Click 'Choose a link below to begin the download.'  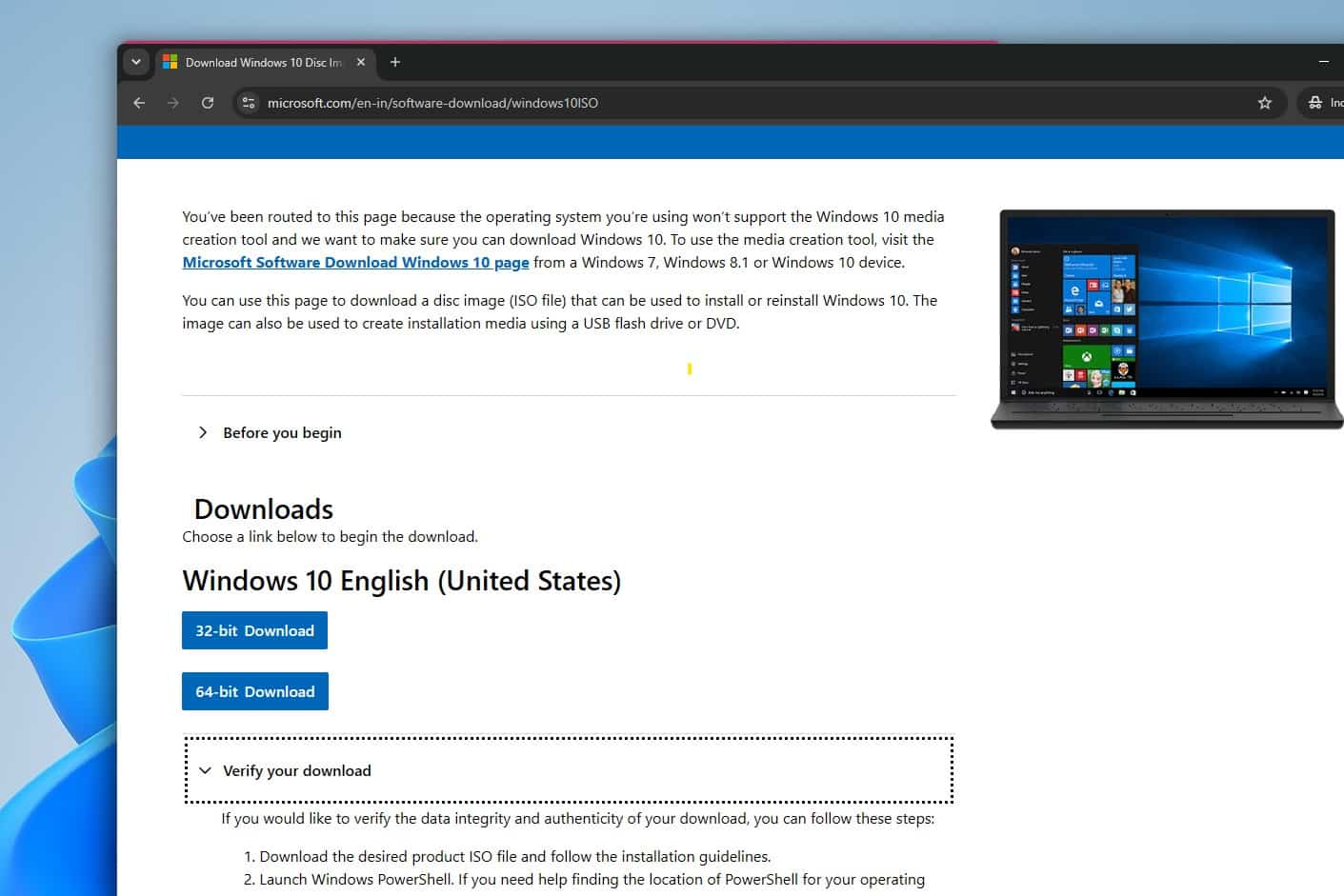click(330, 537)
